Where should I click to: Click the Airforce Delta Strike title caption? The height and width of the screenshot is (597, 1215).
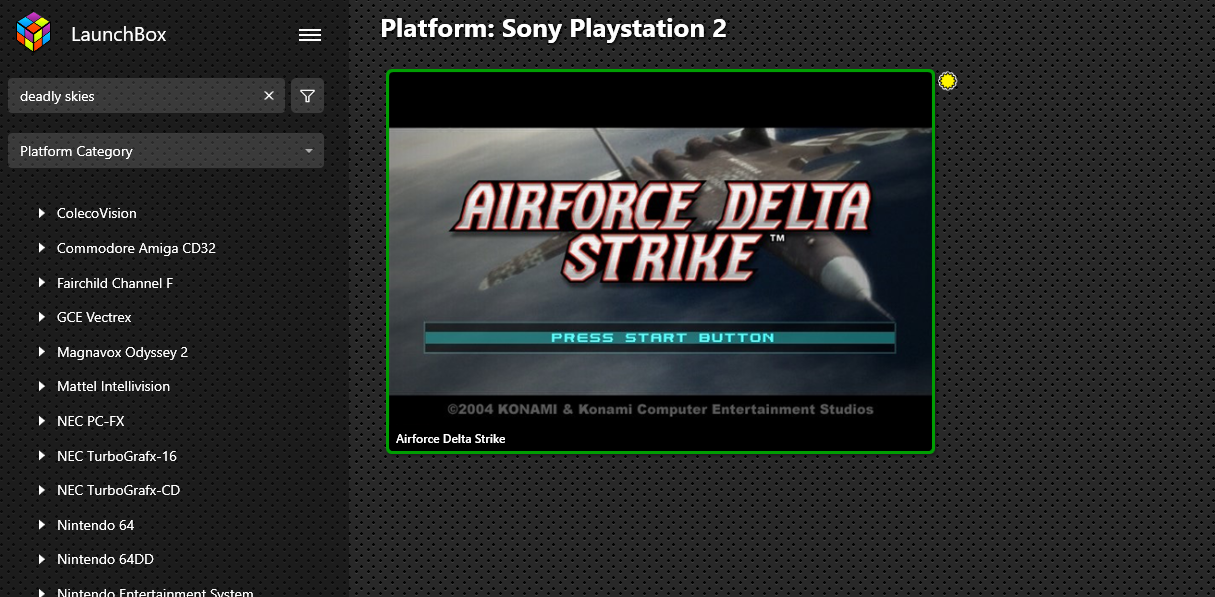451,439
